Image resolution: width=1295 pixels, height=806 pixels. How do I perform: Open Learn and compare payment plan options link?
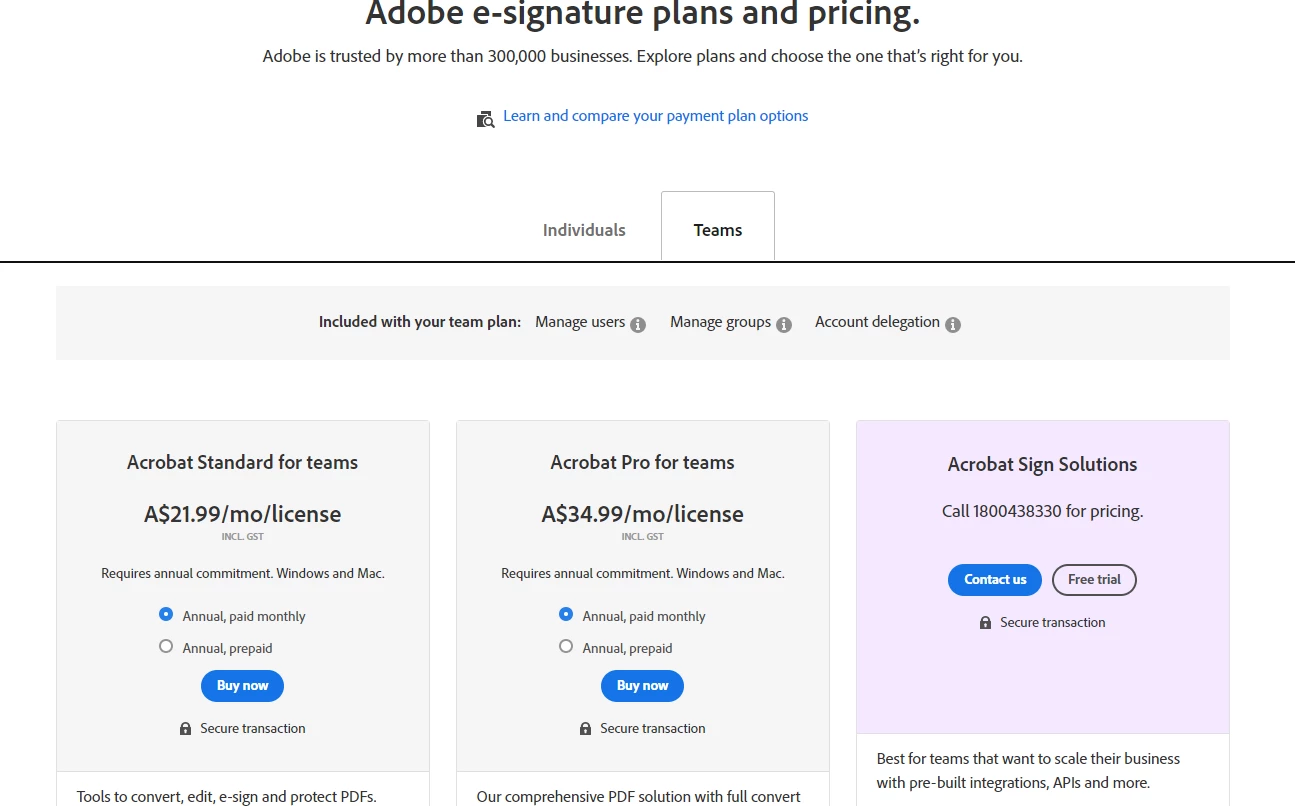[655, 116]
